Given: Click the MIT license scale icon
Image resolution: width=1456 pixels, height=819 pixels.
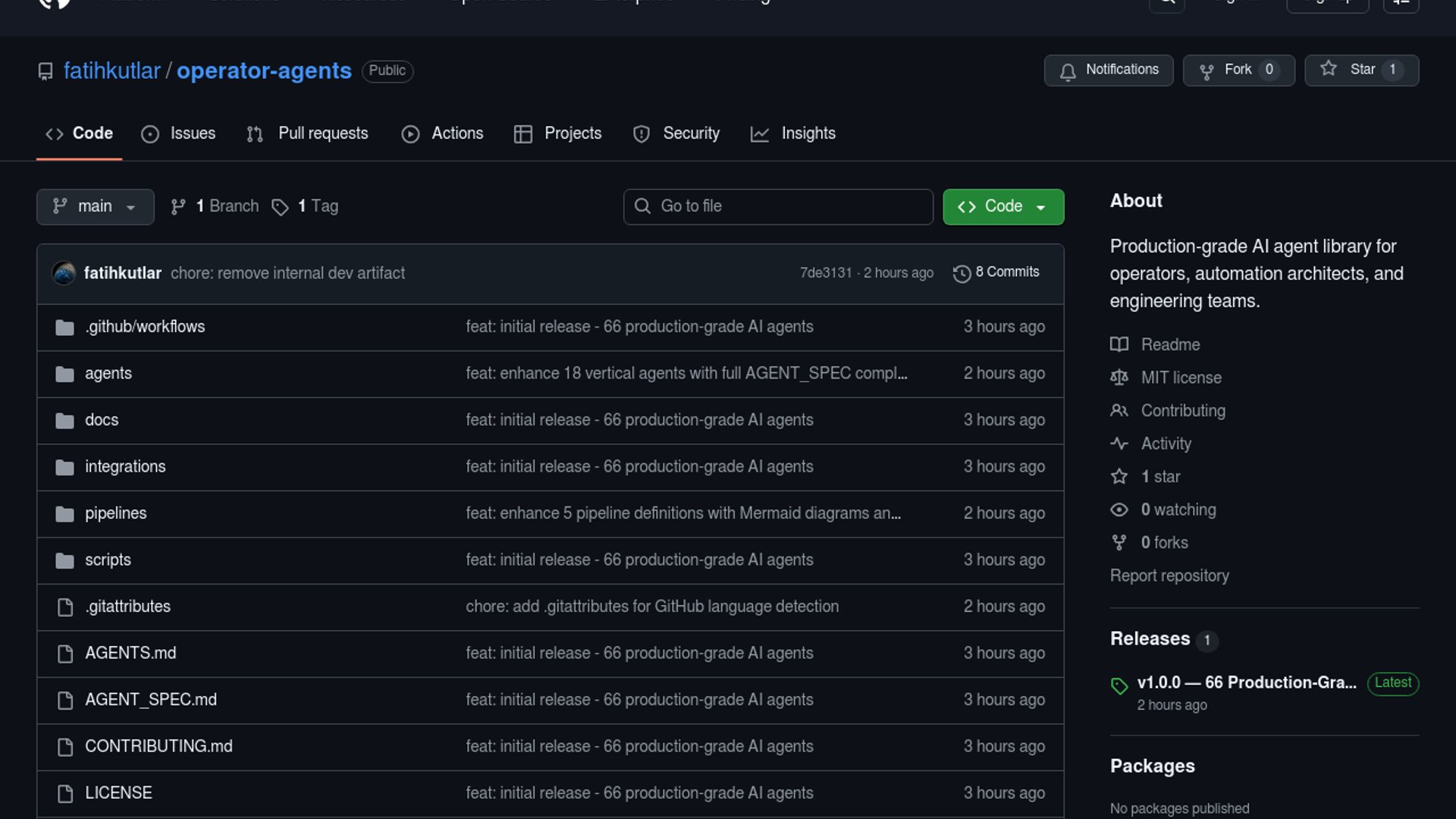Looking at the screenshot, I should [1119, 378].
